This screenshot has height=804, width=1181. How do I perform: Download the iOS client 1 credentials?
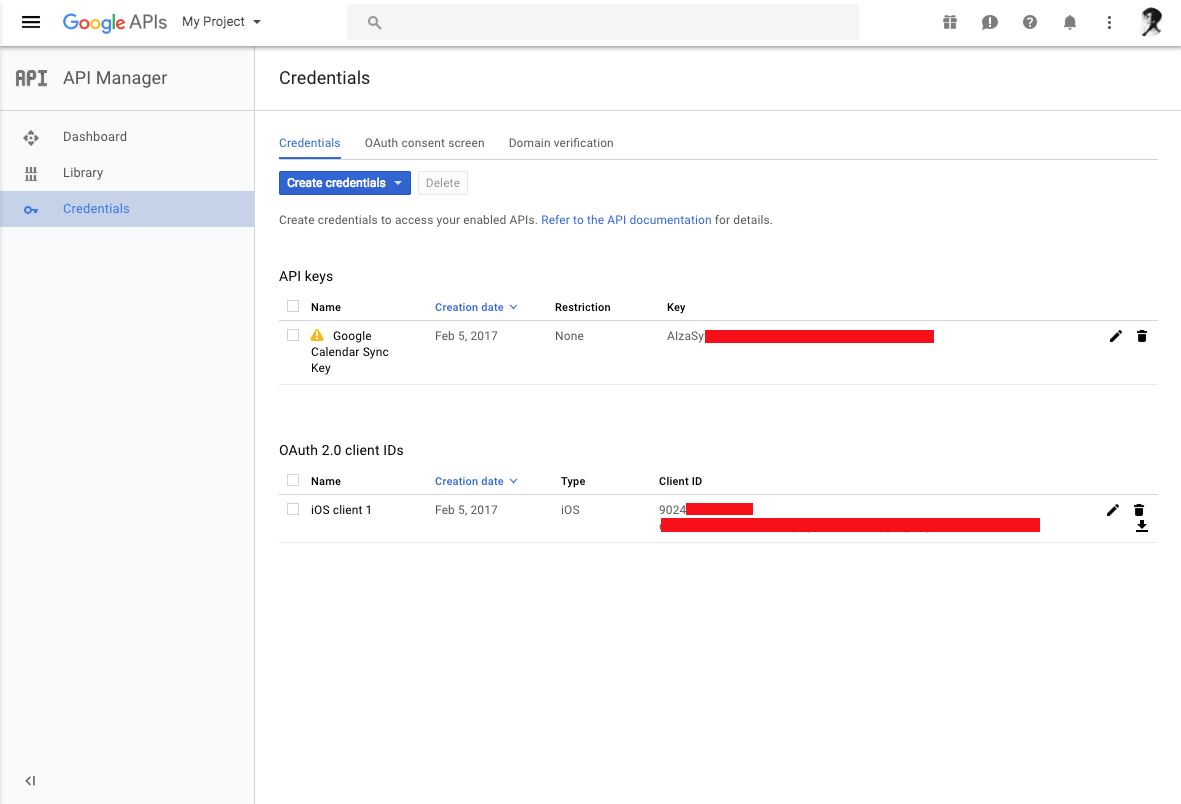tap(1142, 527)
